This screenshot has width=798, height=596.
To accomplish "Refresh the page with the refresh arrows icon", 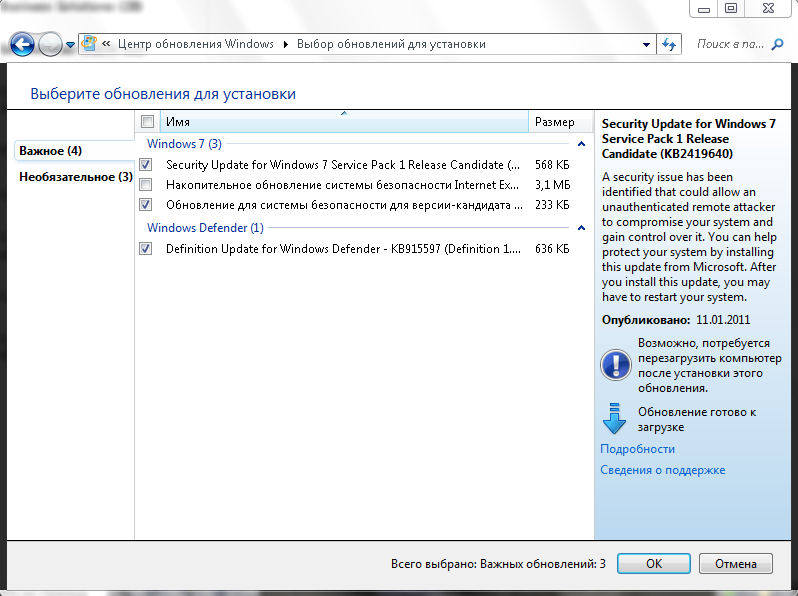I will click(x=669, y=44).
